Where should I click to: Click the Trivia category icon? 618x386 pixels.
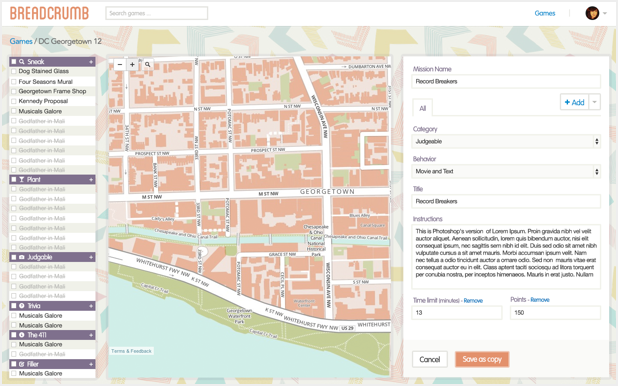(22, 306)
